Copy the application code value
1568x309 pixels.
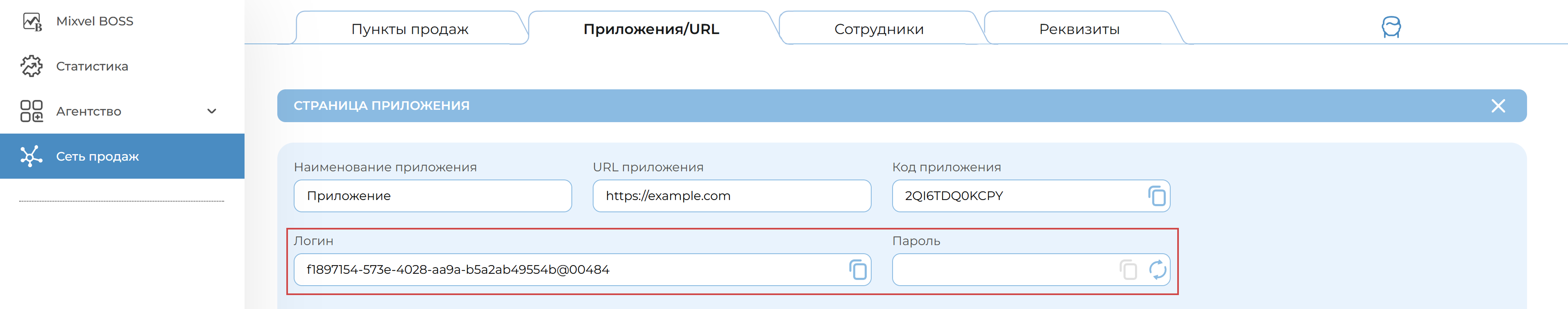click(x=1156, y=196)
